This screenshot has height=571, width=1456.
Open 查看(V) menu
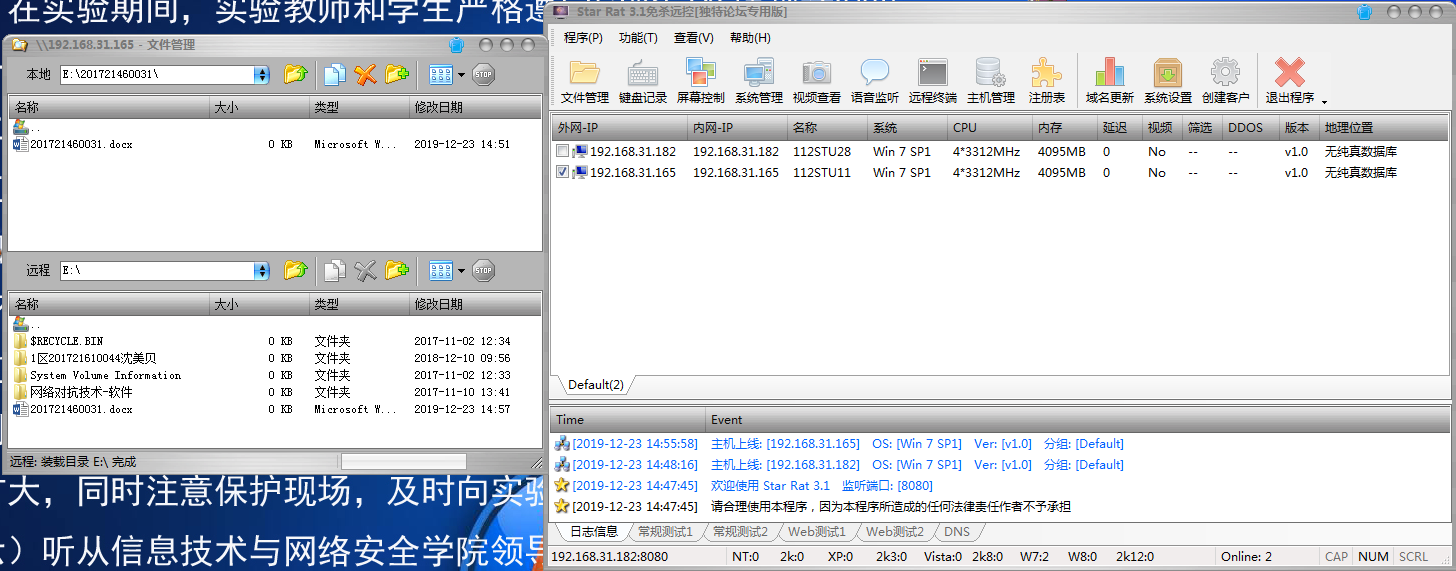(x=694, y=38)
